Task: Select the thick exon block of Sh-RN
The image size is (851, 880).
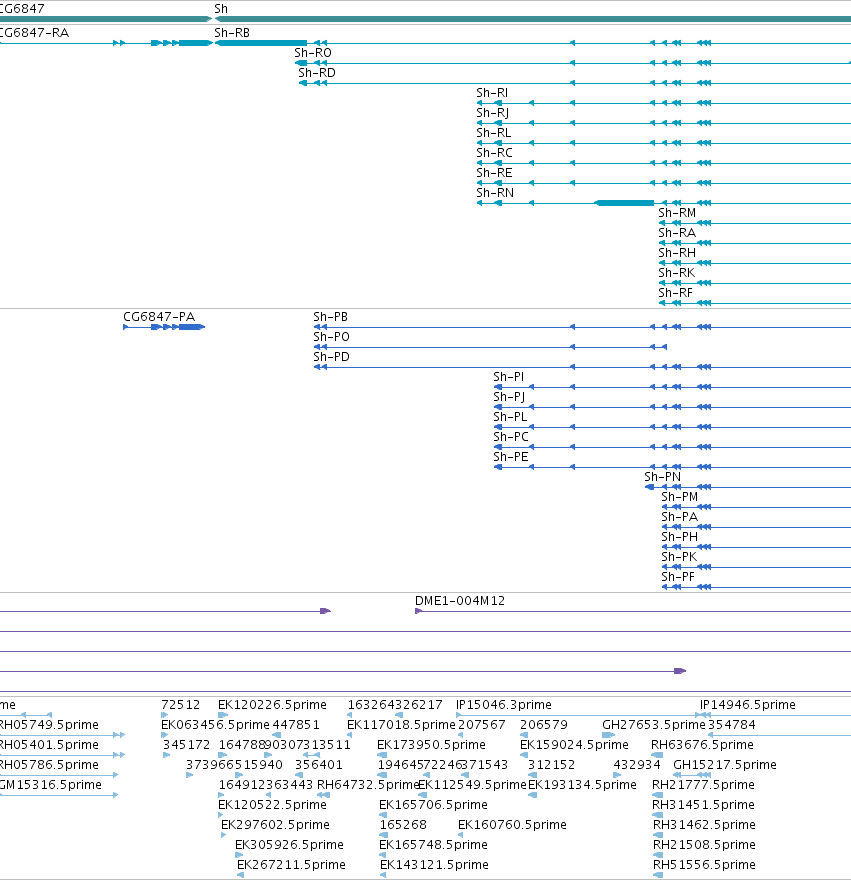Action: tap(624, 203)
